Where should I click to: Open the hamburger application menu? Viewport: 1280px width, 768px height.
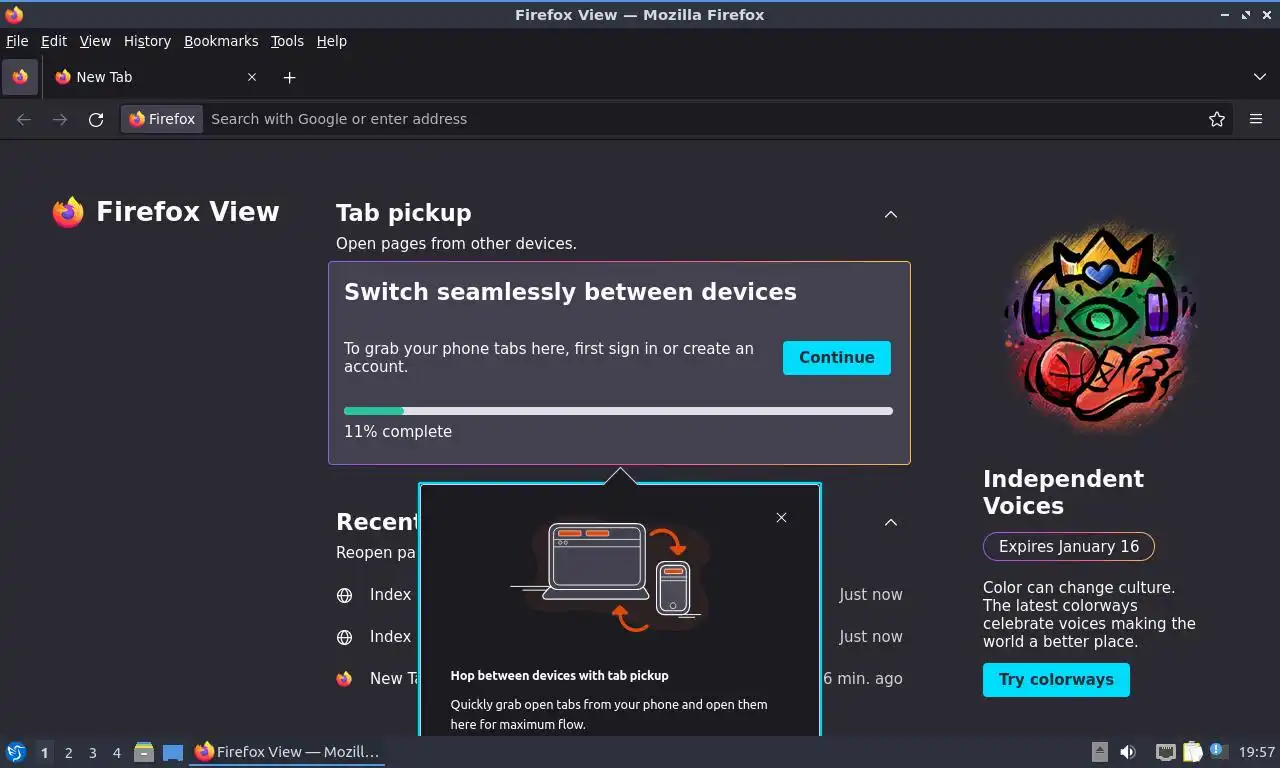(x=1256, y=119)
